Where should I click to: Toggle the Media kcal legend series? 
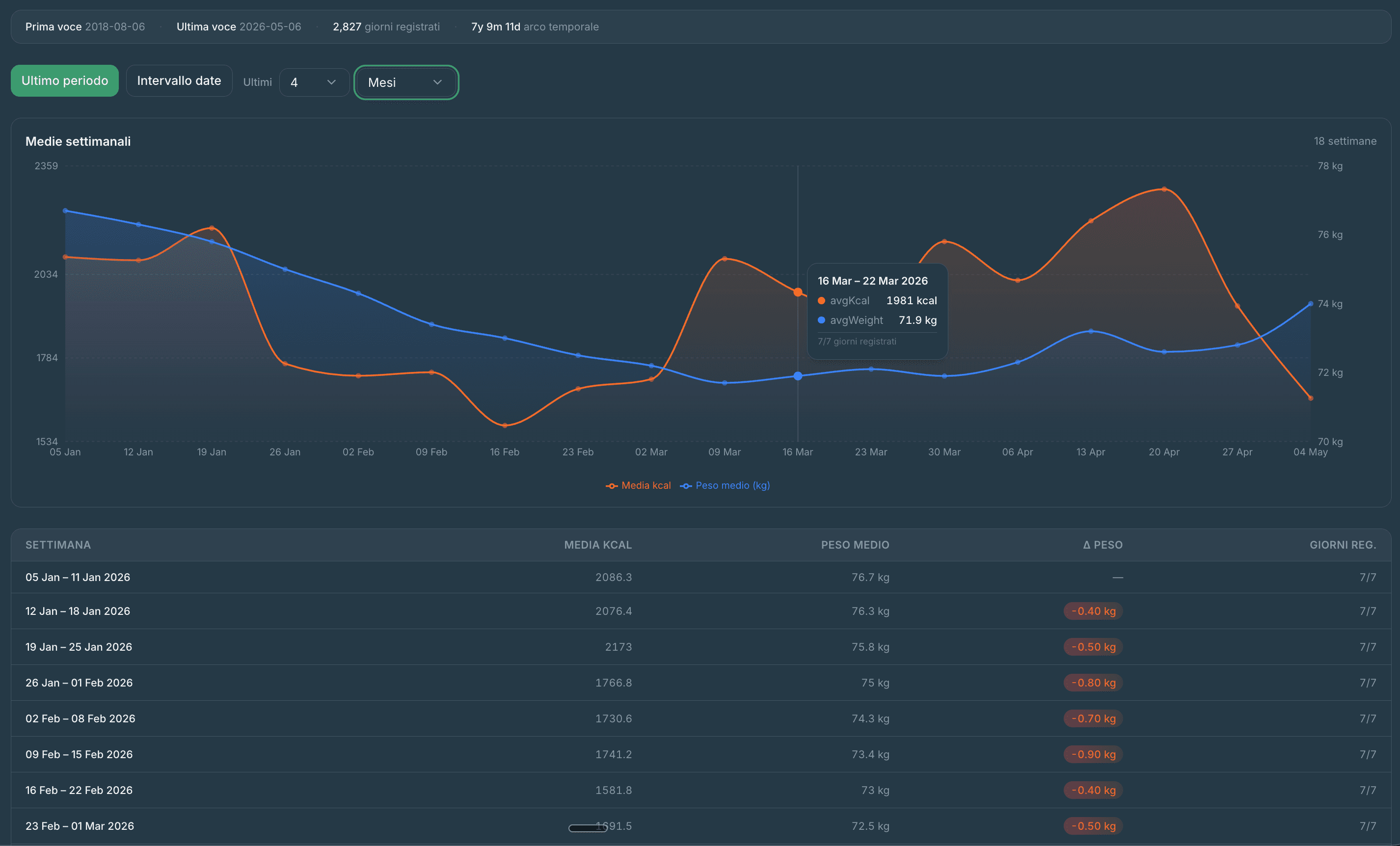point(638,485)
